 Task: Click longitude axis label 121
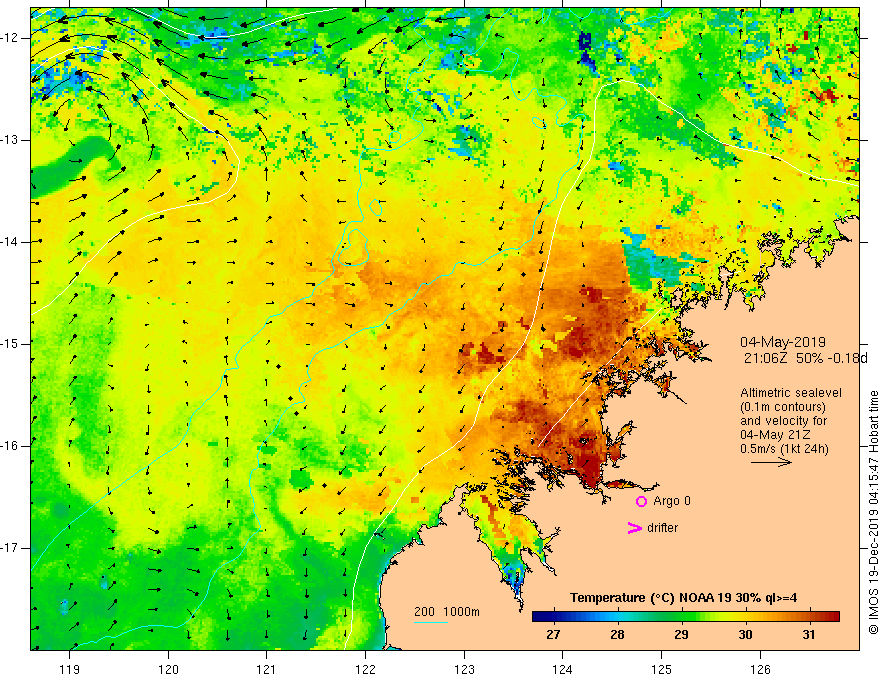click(x=267, y=669)
